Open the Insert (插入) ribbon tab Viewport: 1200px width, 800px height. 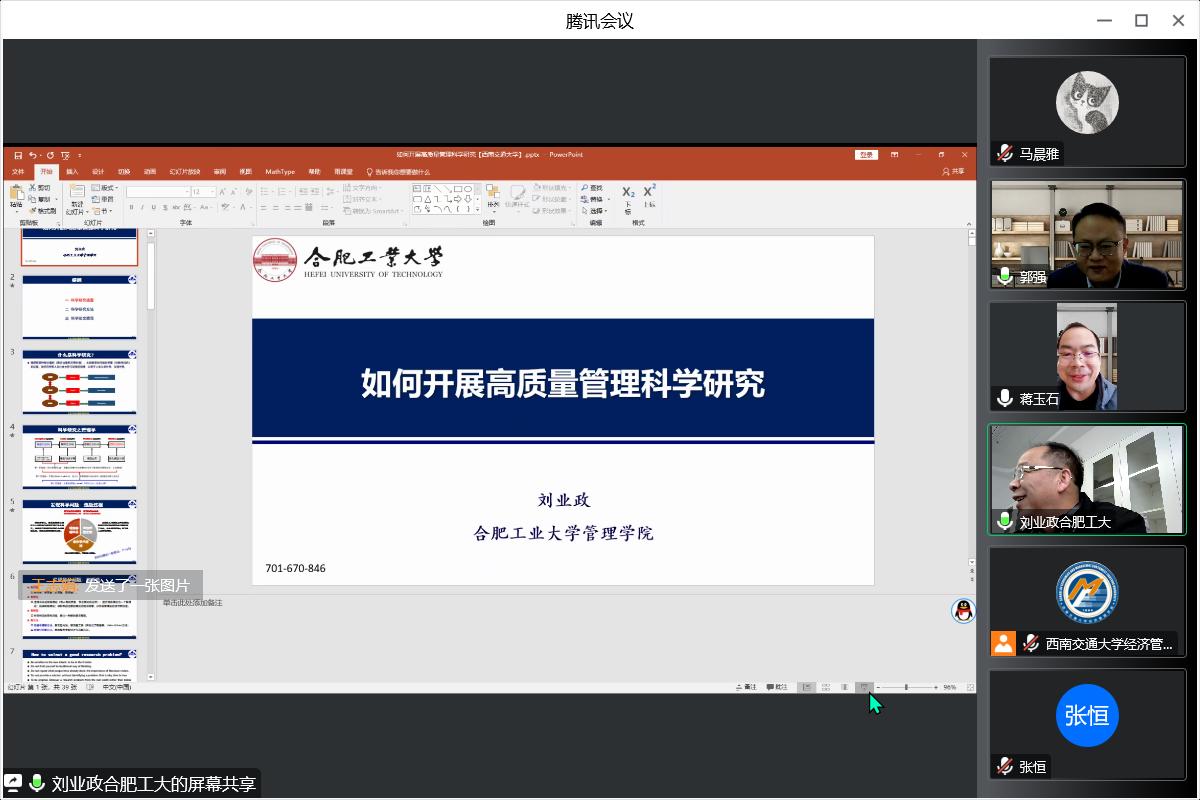pos(72,172)
